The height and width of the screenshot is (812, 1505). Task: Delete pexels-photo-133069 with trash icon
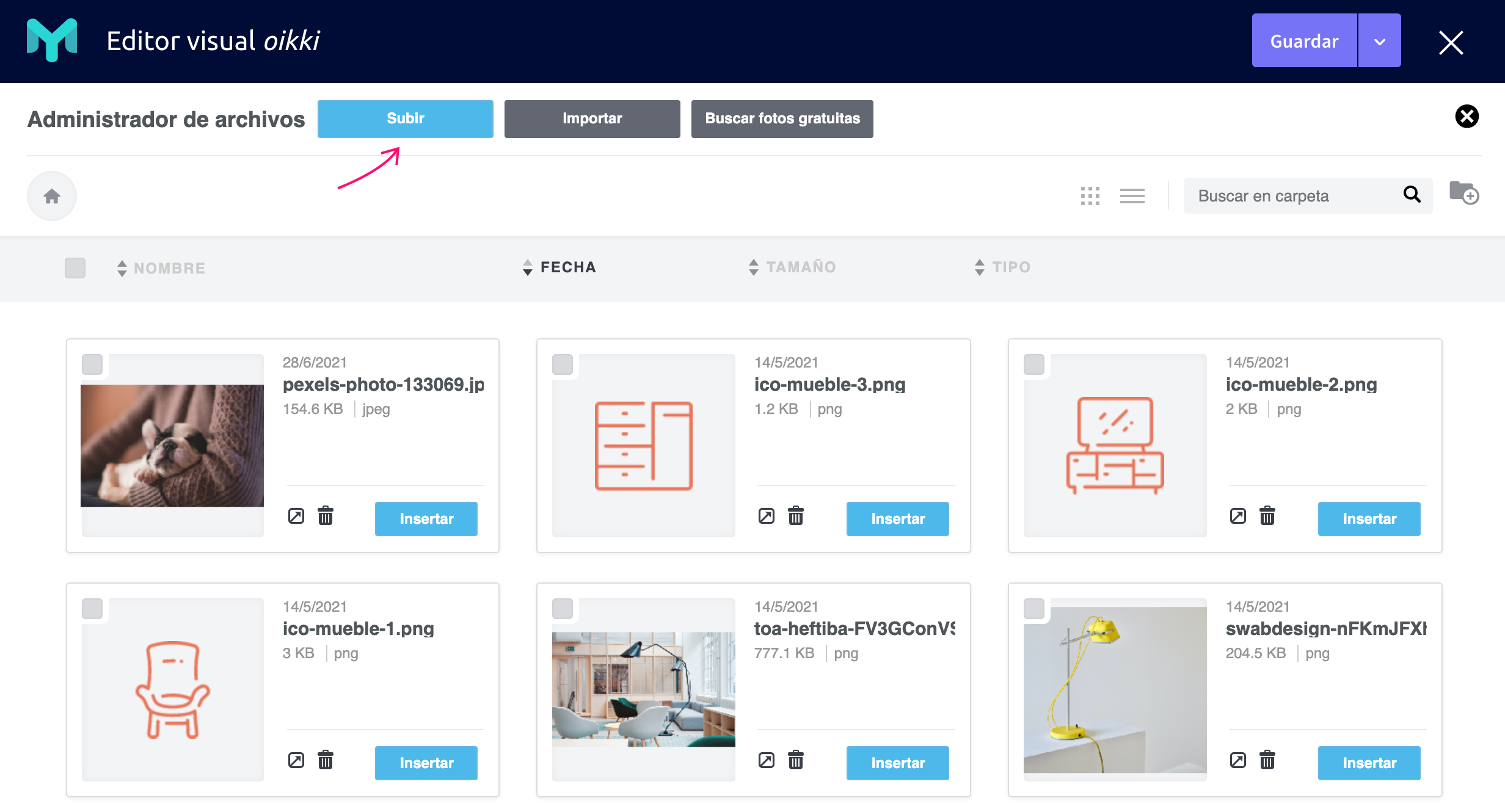click(x=326, y=516)
